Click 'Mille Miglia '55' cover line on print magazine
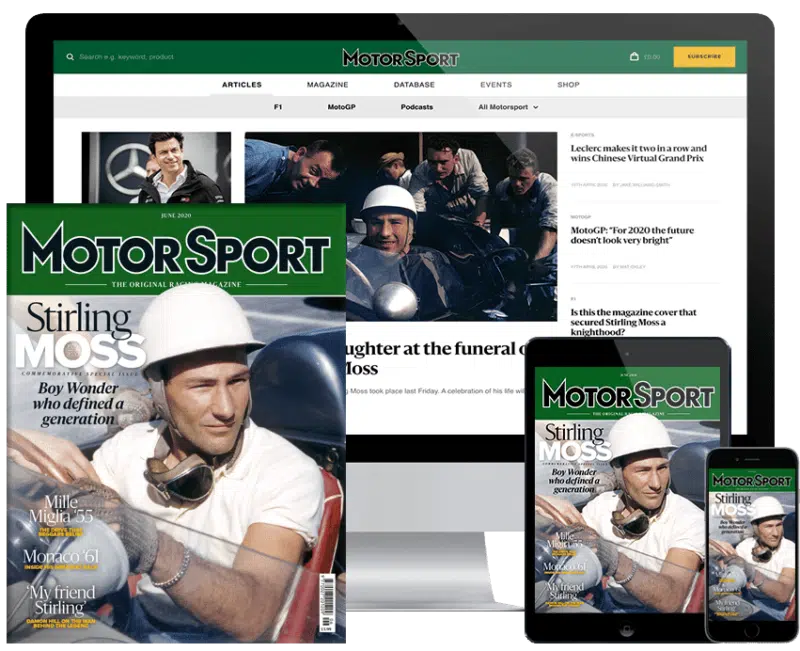The width and height of the screenshot is (800, 651). [x=61, y=509]
